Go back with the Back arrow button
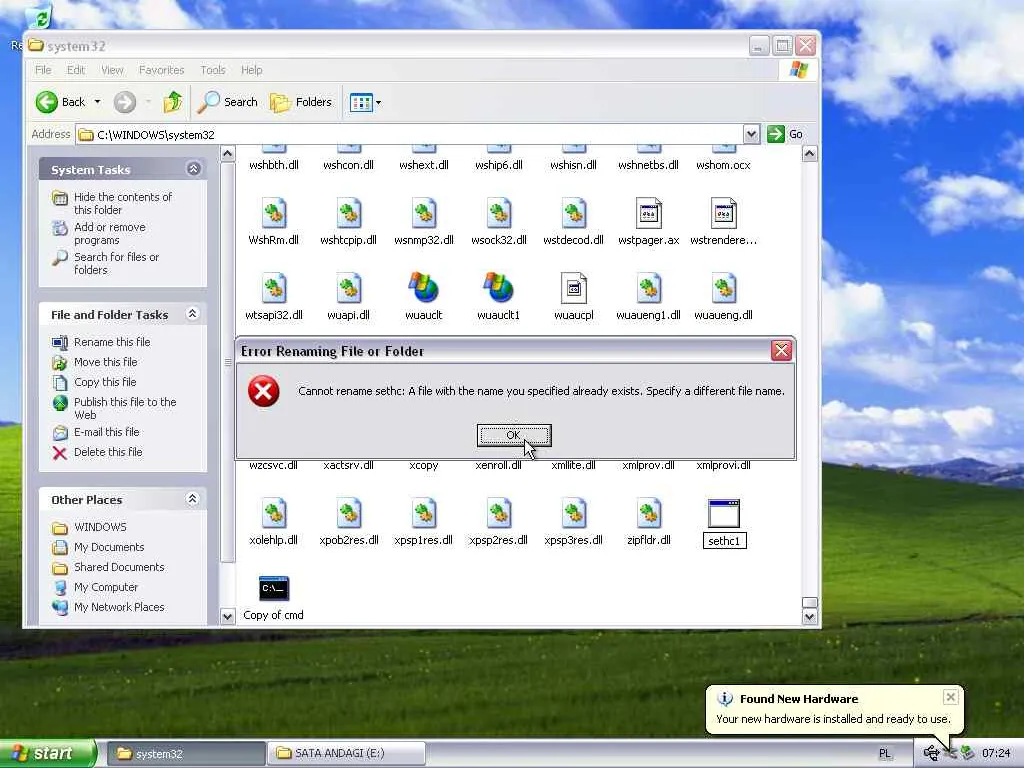The image size is (1024, 768). 60,102
